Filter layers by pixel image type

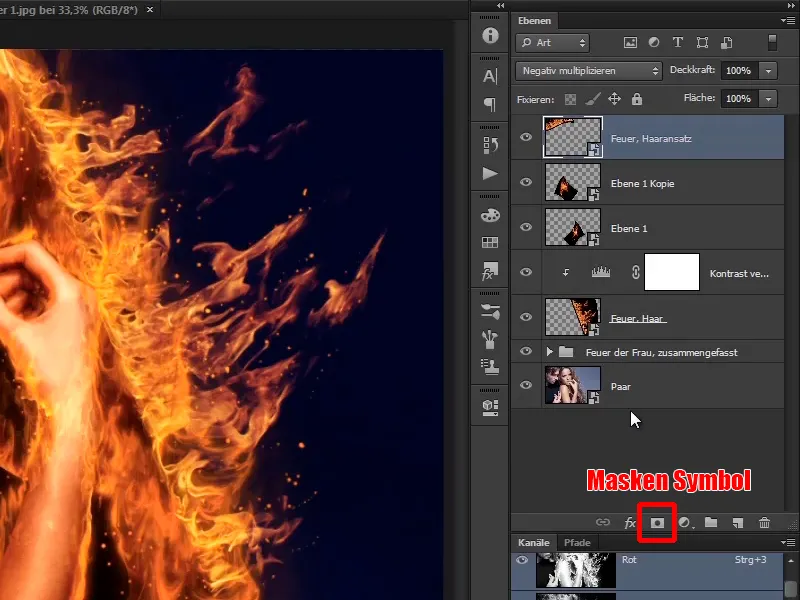tap(630, 43)
